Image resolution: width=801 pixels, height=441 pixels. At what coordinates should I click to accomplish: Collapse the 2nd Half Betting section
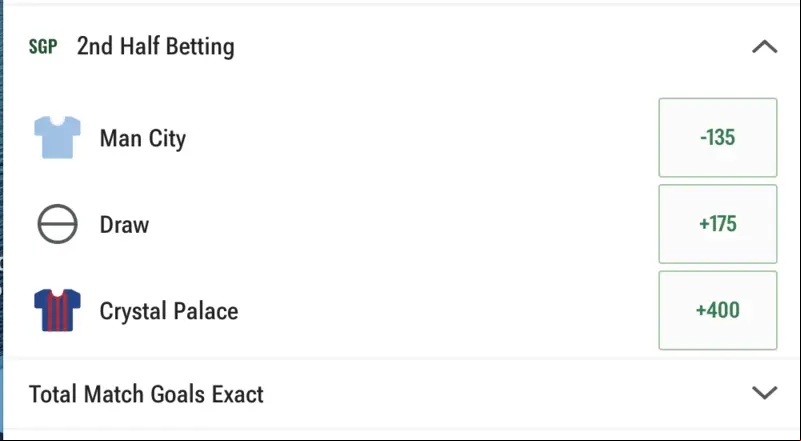point(764,47)
